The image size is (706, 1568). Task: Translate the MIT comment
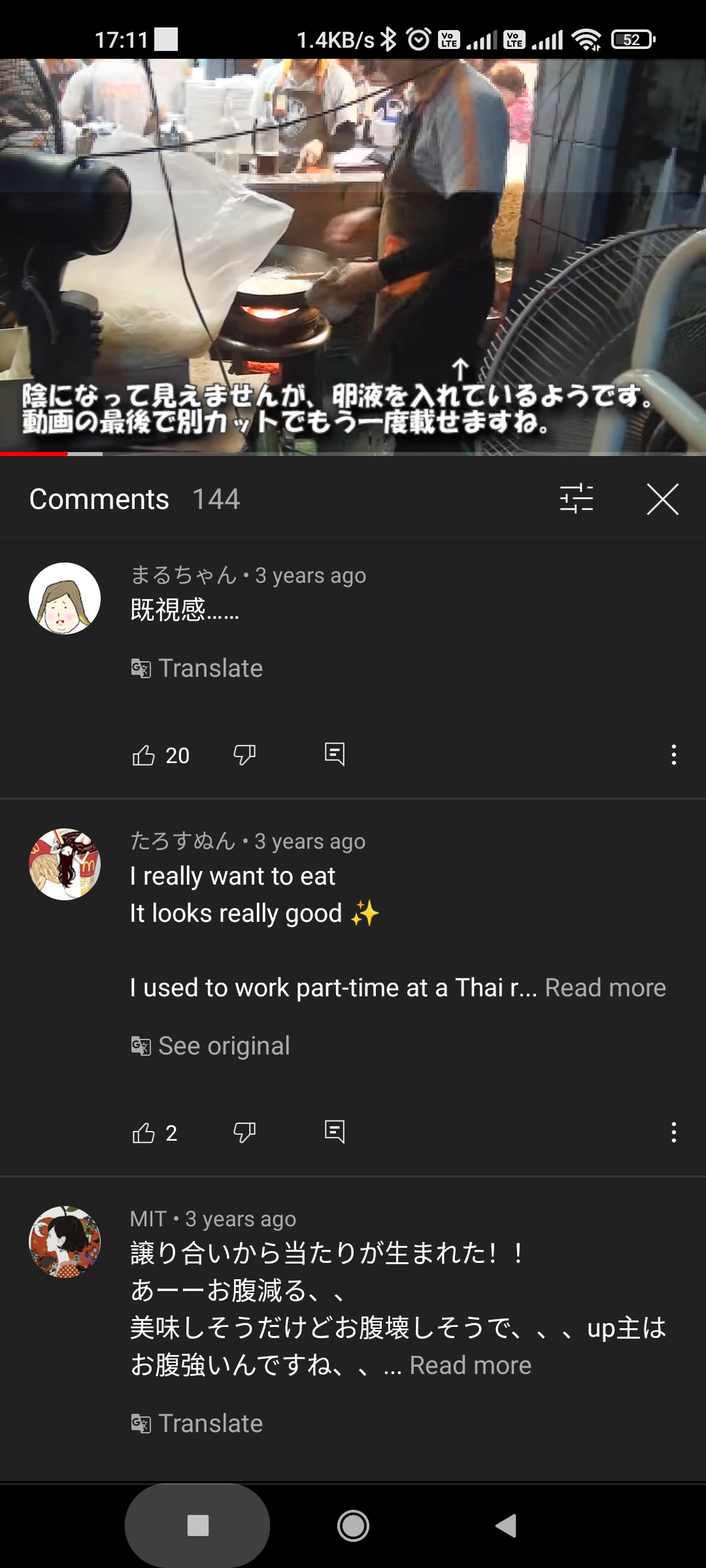pos(197,1424)
